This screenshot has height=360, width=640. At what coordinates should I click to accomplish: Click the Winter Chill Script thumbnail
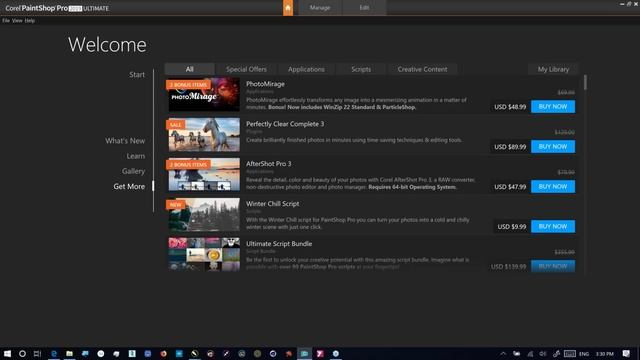click(204, 215)
